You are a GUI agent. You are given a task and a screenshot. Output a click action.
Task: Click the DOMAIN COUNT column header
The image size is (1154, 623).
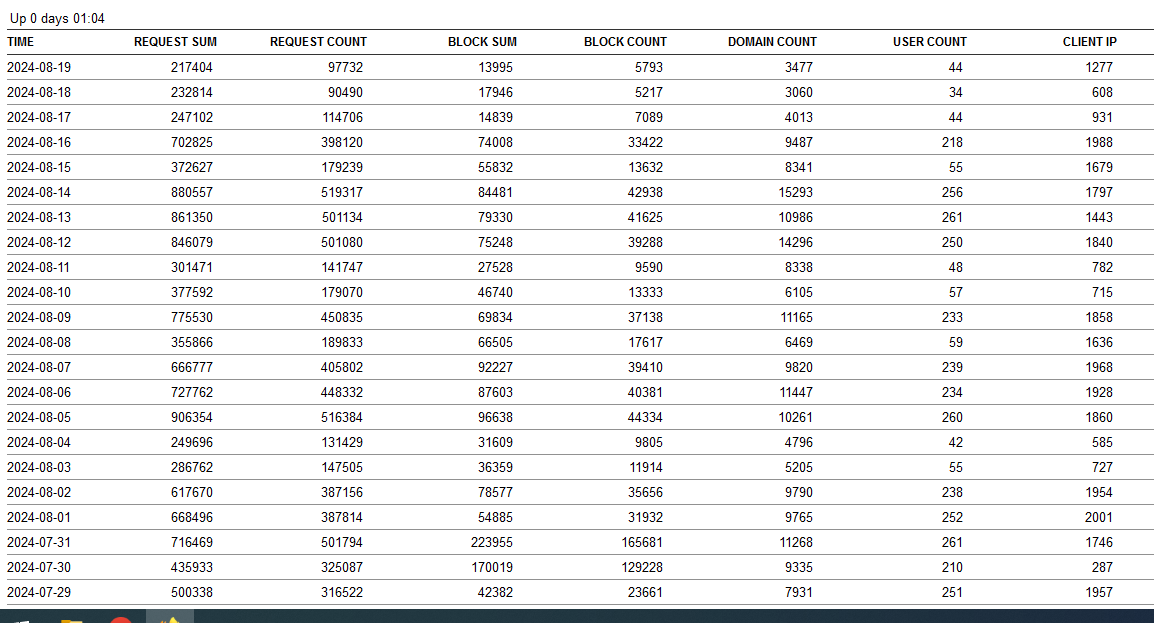[772, 42]
